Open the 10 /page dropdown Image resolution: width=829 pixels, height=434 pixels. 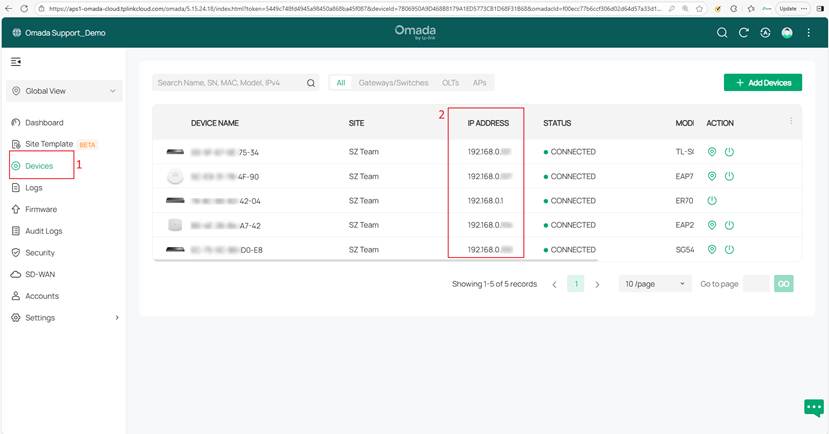(654, 284)
